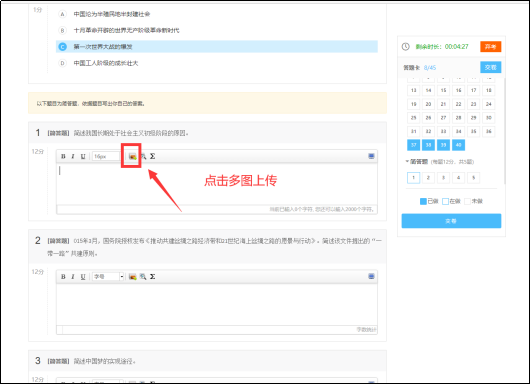531x384 pixels.
Task: Insert formula via Sigma icon in question 1
Action: point(153,156)
